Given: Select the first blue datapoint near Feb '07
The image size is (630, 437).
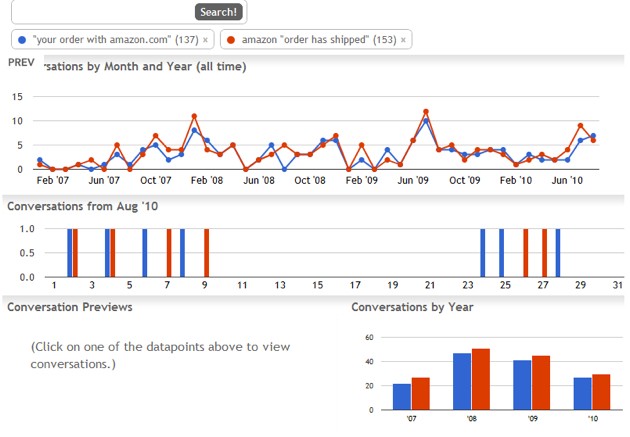Looking at the screenshot, I should click(x=39, y=160).
